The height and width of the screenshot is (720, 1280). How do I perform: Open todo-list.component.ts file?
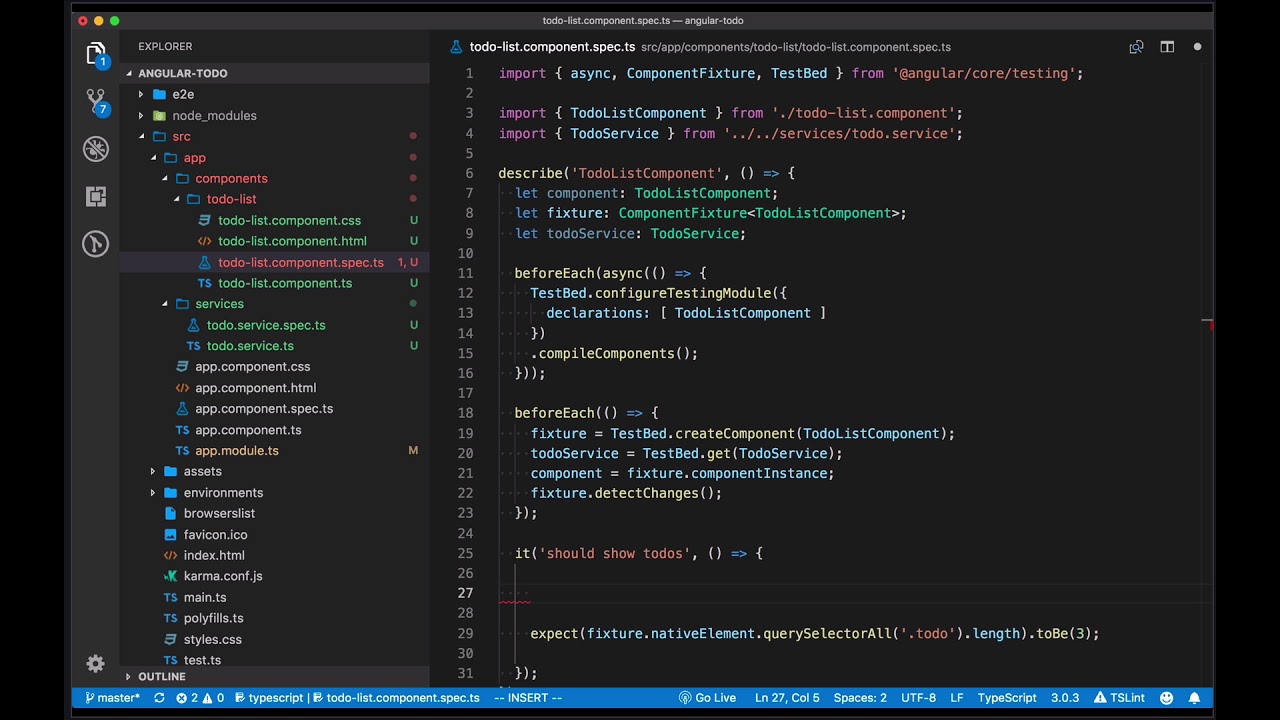tap(285, 283)
